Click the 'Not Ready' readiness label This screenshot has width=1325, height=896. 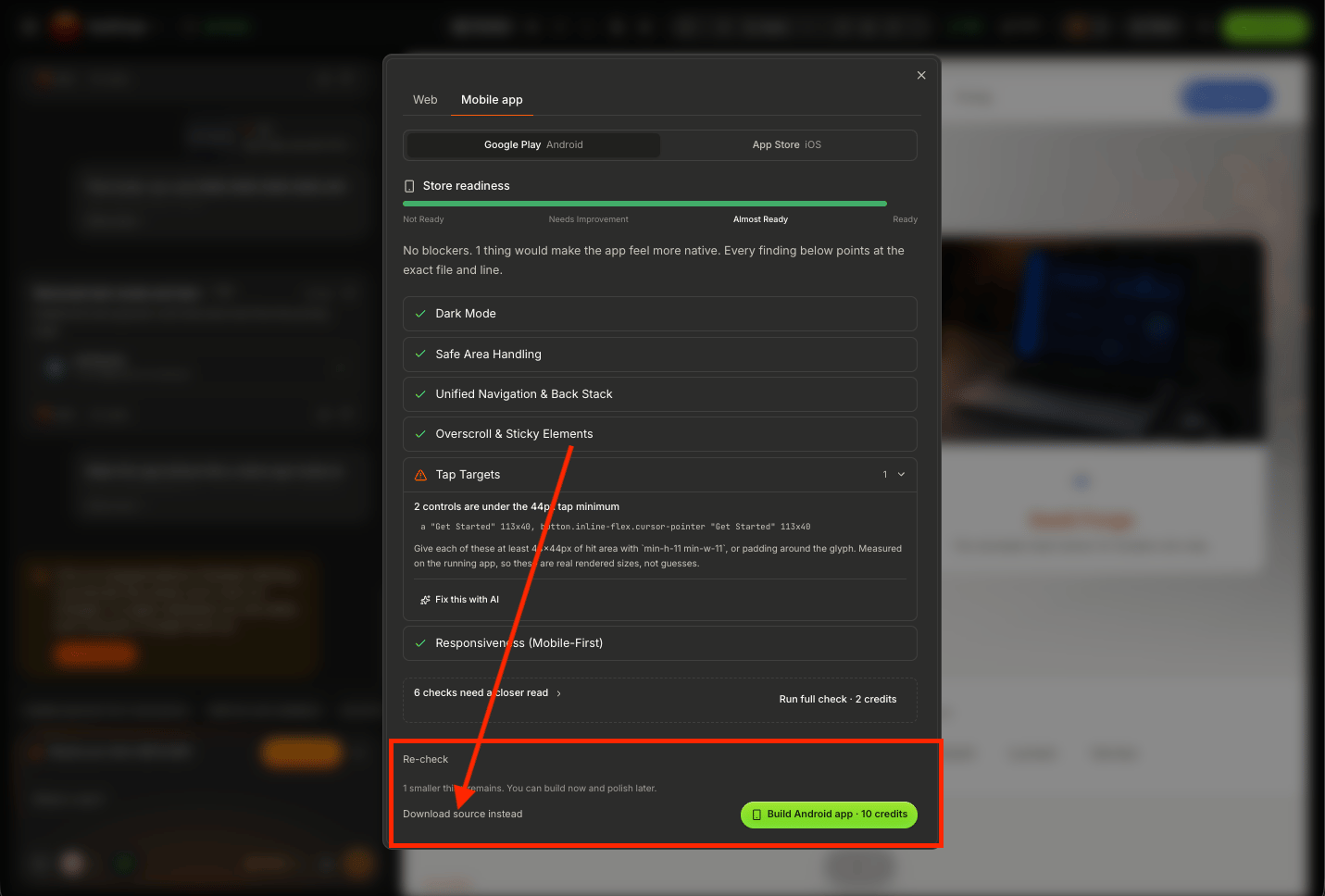(423, 219)
